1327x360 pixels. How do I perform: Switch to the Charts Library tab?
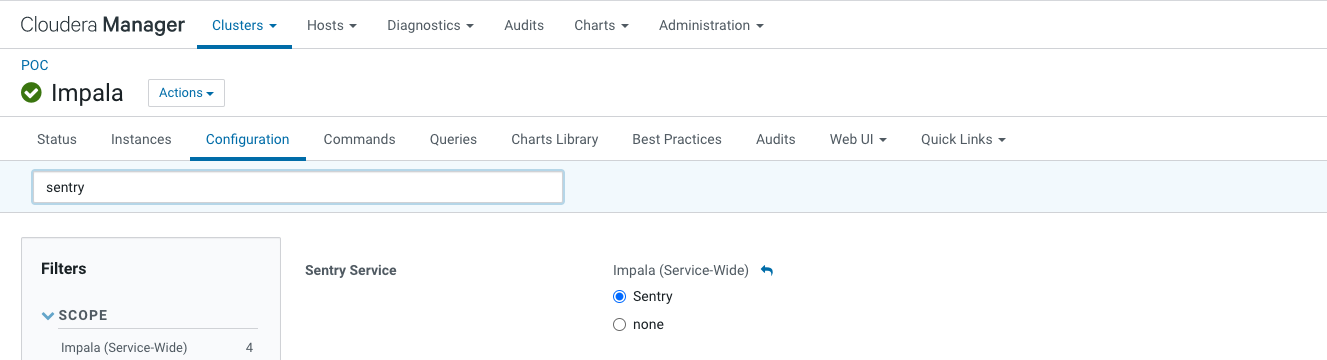(x=555, y=139)
